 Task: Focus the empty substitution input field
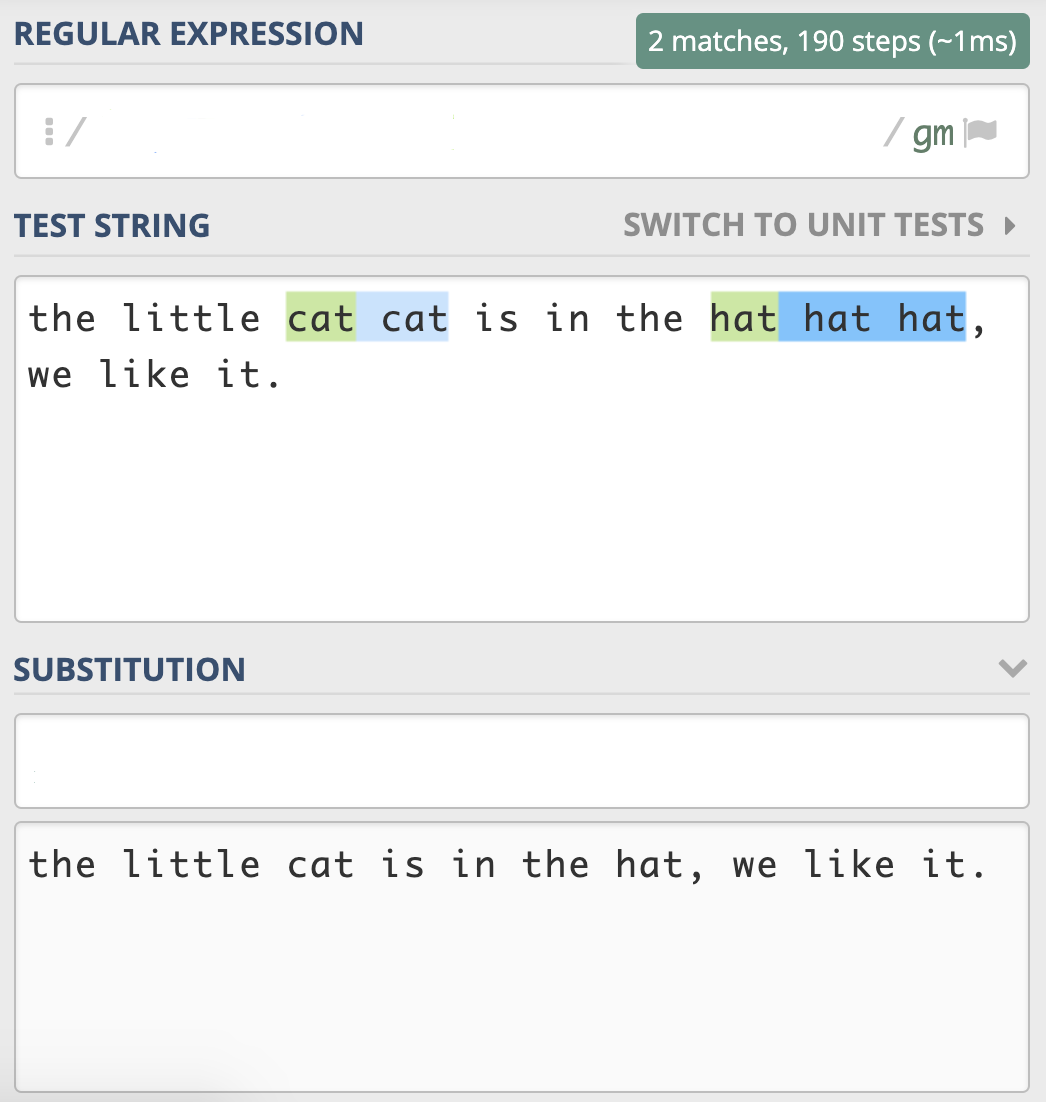coord(520,761)
